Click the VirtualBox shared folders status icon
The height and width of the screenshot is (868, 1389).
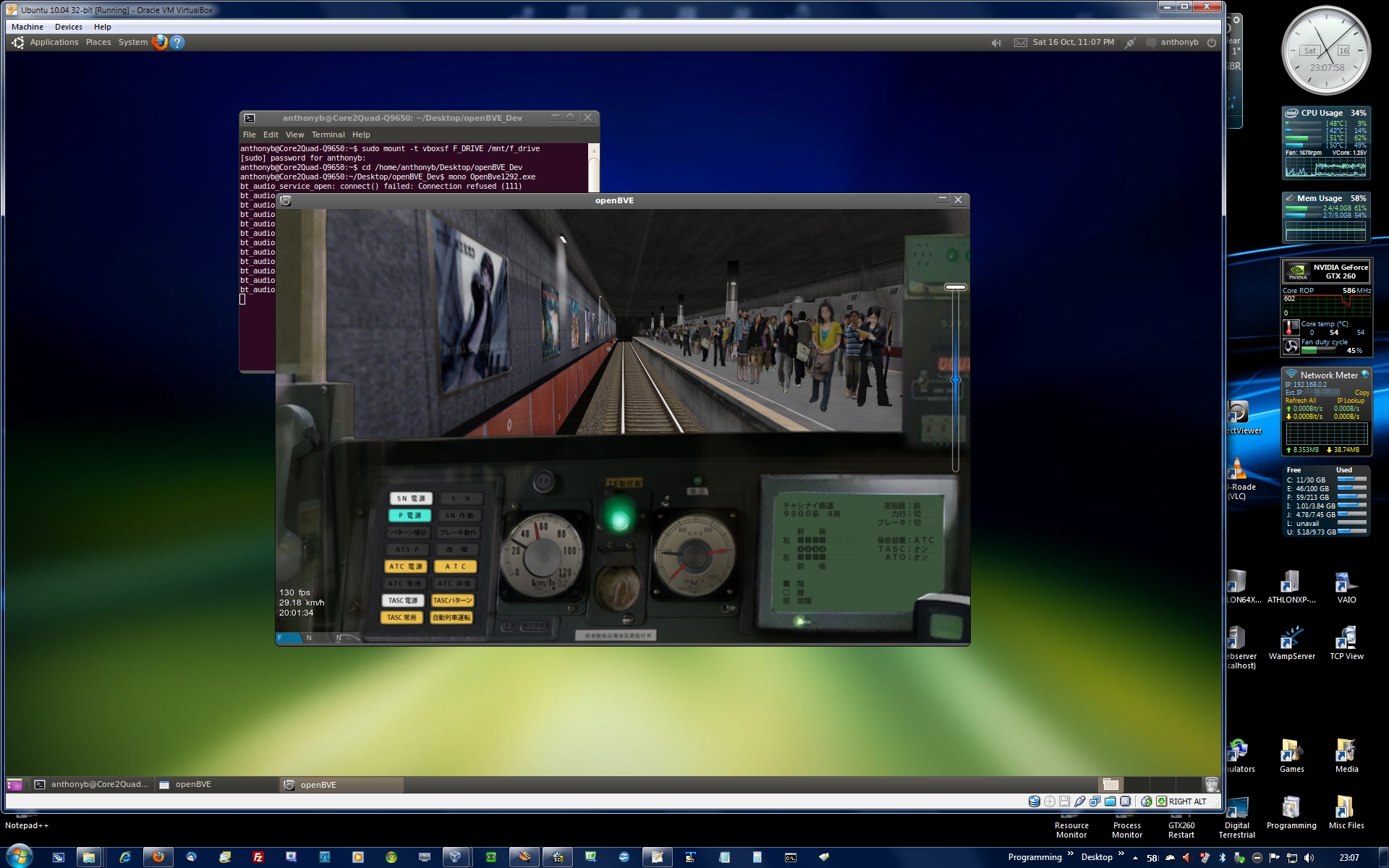[x=1110, y=801]
